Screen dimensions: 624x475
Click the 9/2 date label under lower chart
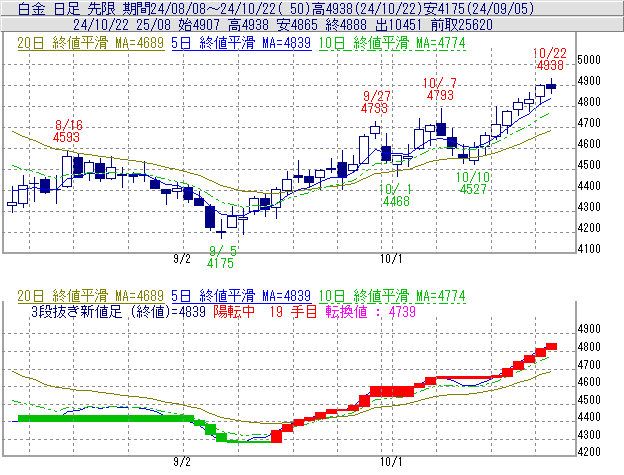[x=182, y=462]
